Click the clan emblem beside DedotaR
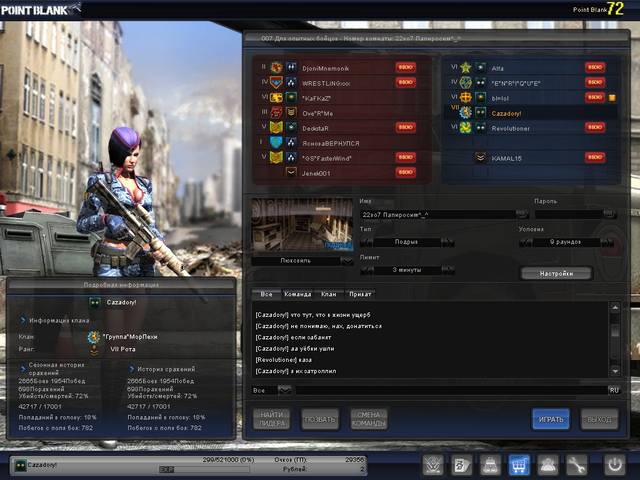The image size is (640, 480). pyautogui.click(x=276, y=128)
